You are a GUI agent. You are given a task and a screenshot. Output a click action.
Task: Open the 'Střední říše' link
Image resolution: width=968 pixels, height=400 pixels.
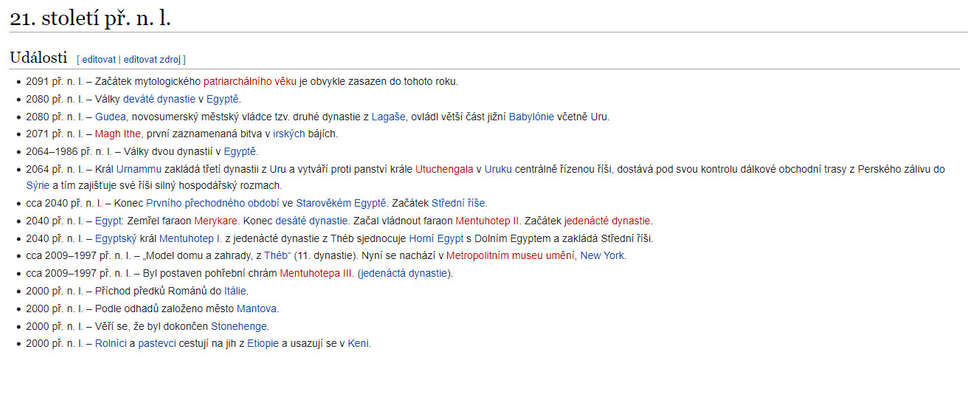pos(459,203)
